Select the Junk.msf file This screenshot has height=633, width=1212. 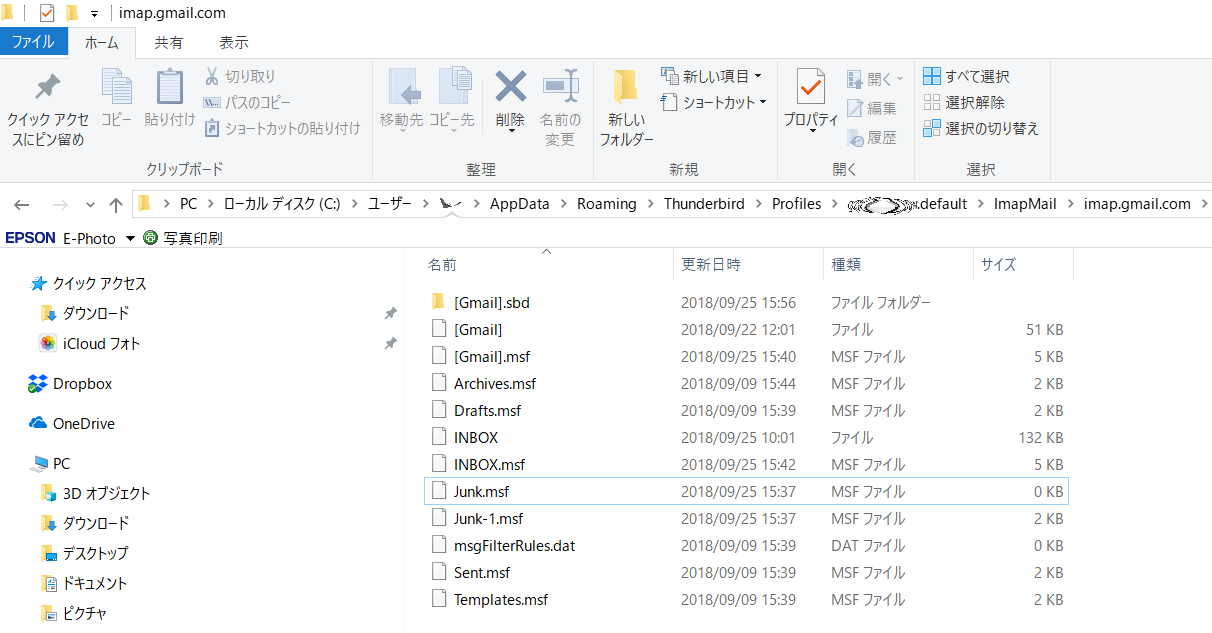coord(746,491)
